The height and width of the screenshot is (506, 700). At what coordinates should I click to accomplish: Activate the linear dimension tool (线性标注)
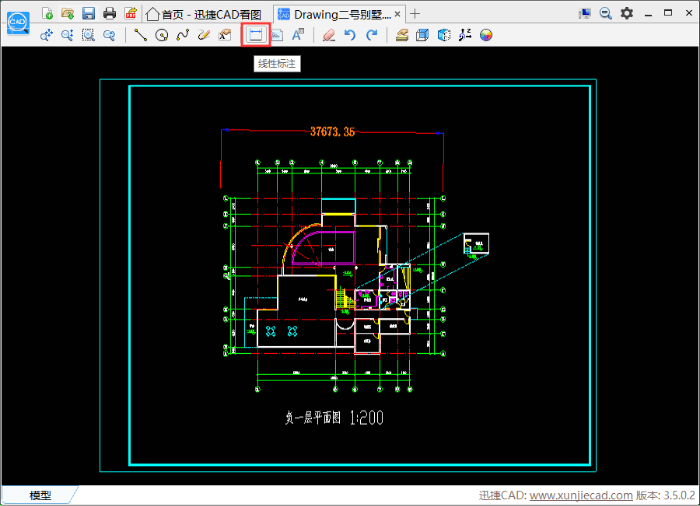tap(256, 35)
